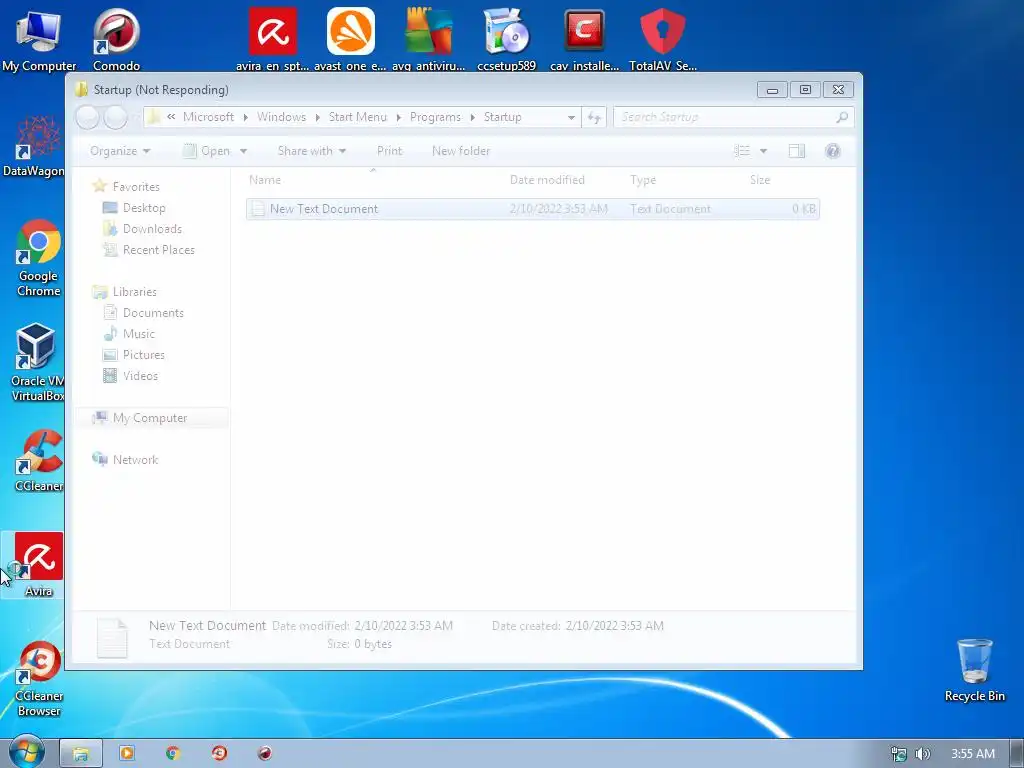Open the network tray icon

point(899,754)
